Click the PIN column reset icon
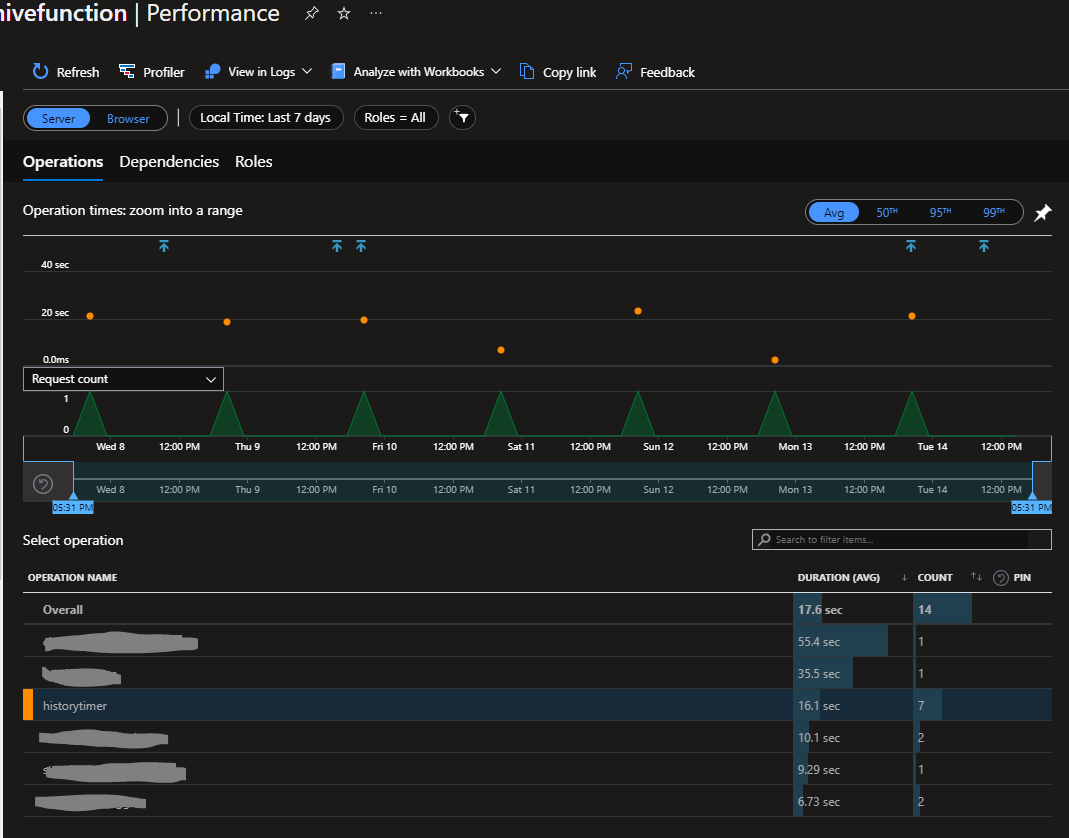 (1000, 578)
